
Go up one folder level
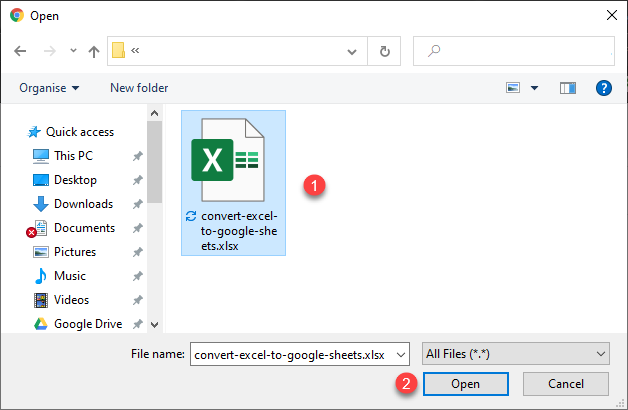[x=94, y=51]
